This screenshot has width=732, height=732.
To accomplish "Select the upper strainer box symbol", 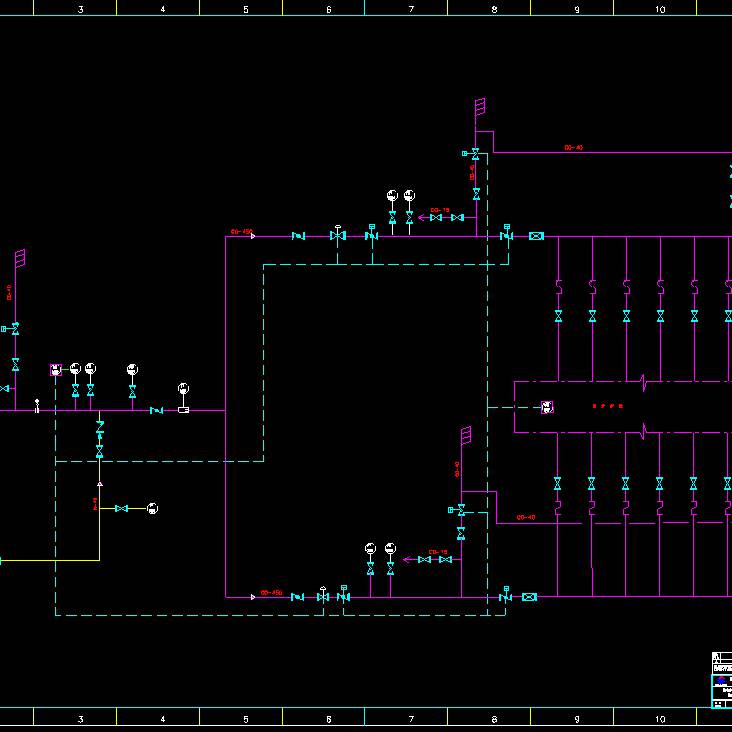I will [x=536, y=236].
